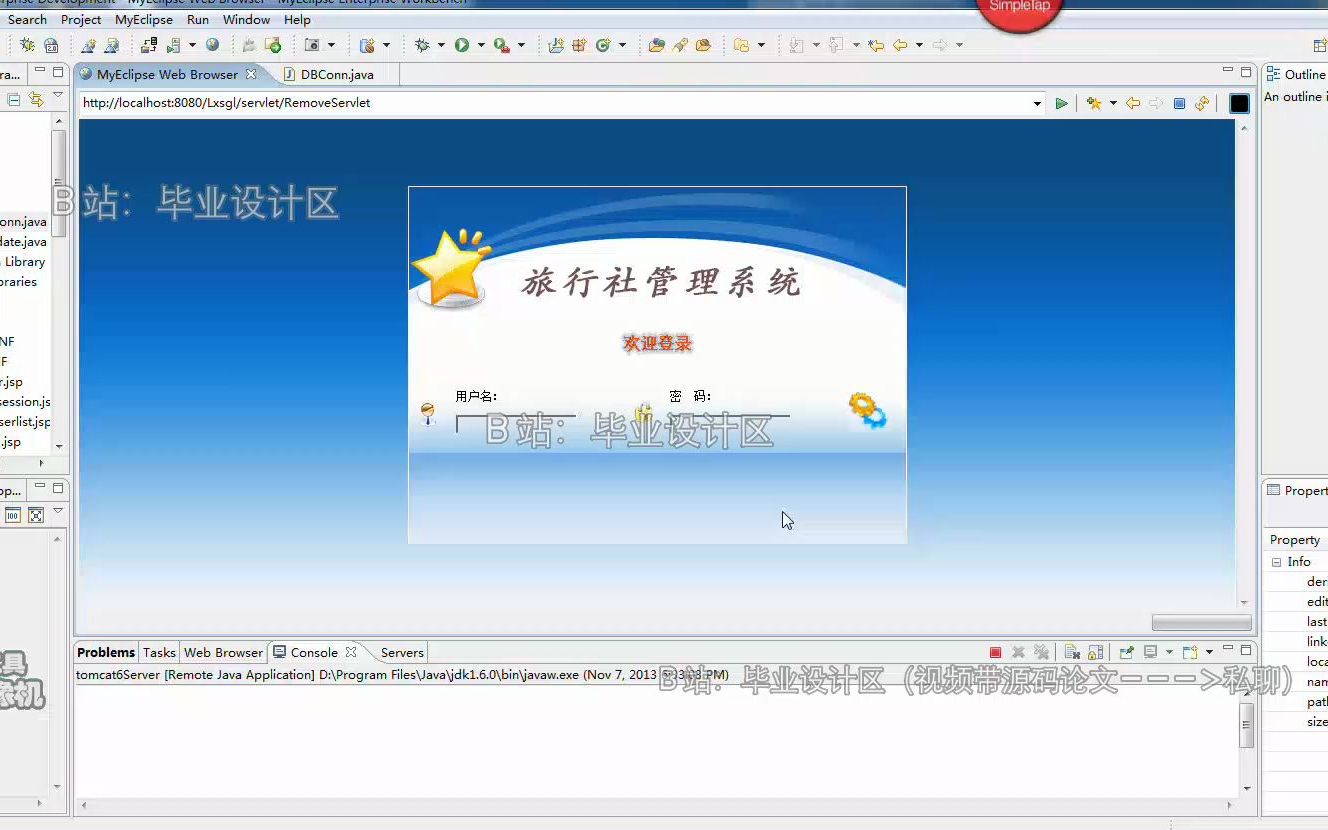The image size is (1328, 830).
Task: Add current page to bookmarks via star icon
Action: pos(1094,103)
